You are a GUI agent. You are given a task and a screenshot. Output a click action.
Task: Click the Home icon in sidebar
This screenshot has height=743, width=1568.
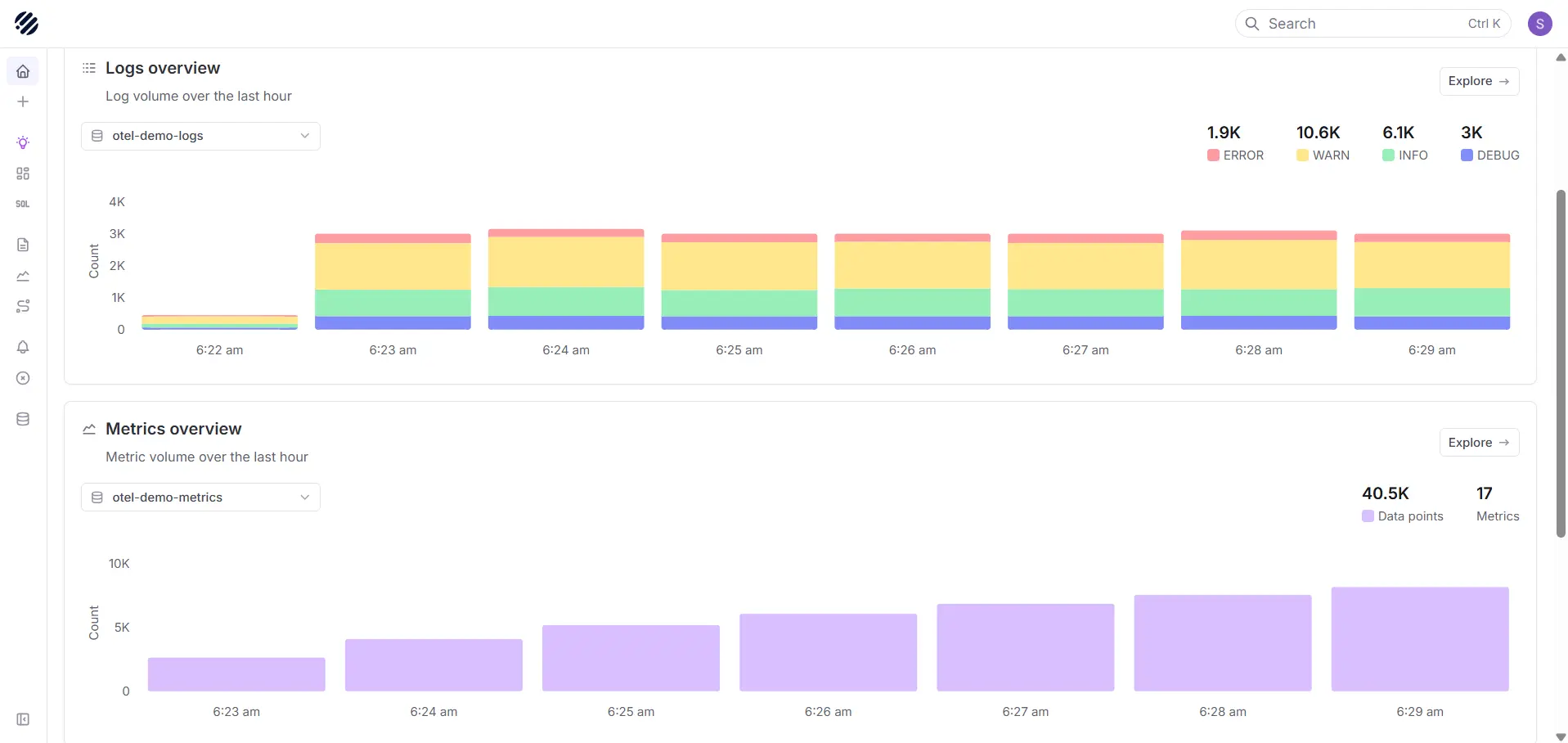point(23,71)
